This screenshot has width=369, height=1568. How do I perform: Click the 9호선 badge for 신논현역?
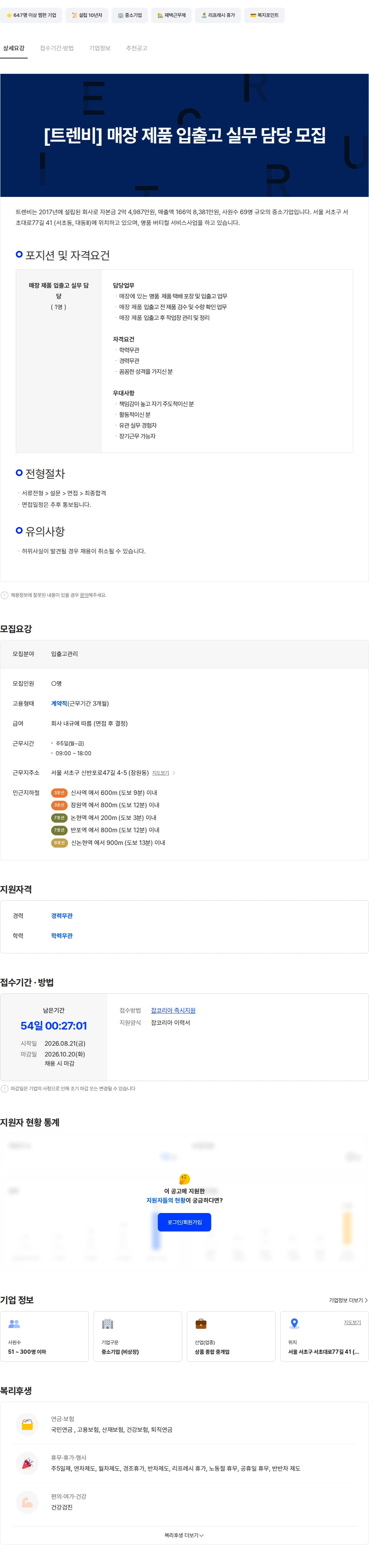point(59,842)
